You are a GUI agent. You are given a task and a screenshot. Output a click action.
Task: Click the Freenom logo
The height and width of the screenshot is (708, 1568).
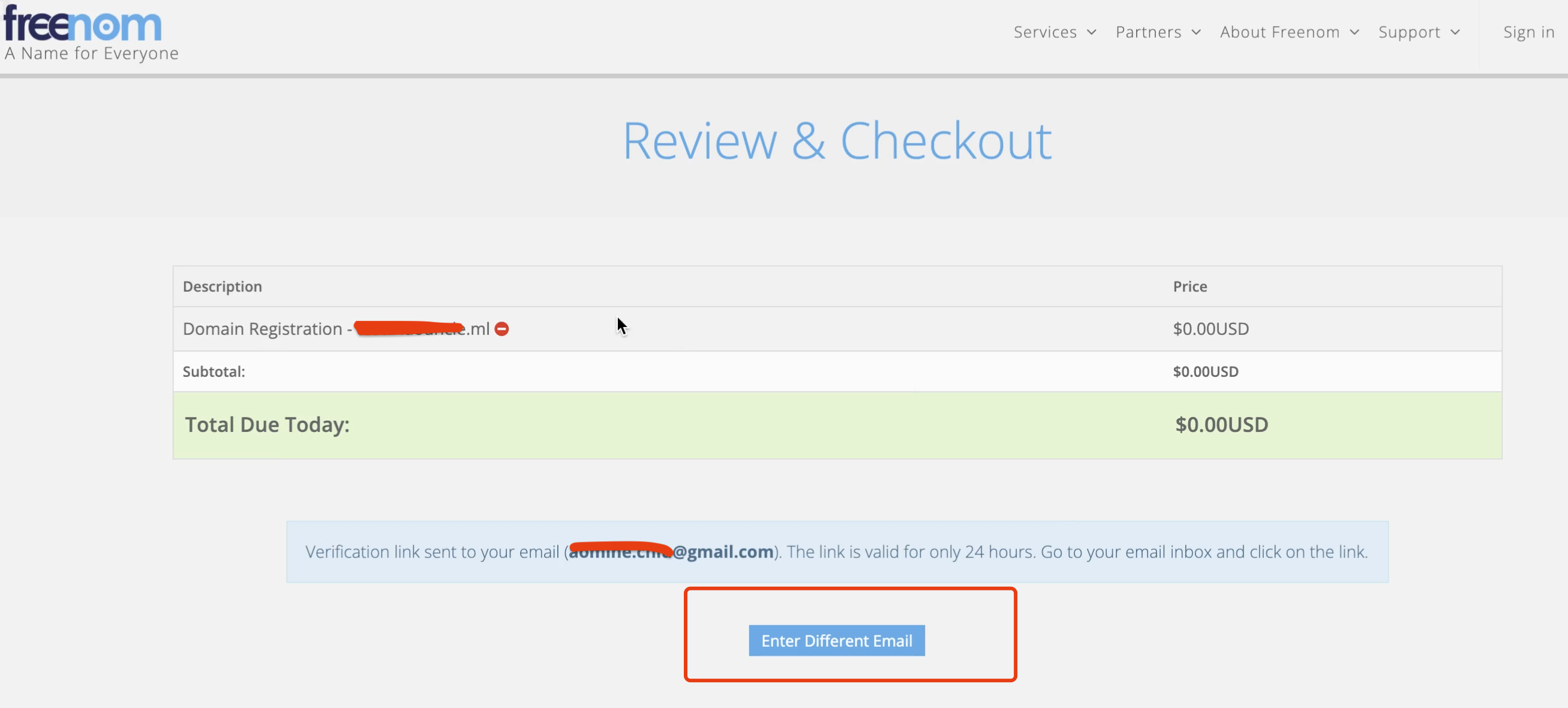(x=83, y=23)
